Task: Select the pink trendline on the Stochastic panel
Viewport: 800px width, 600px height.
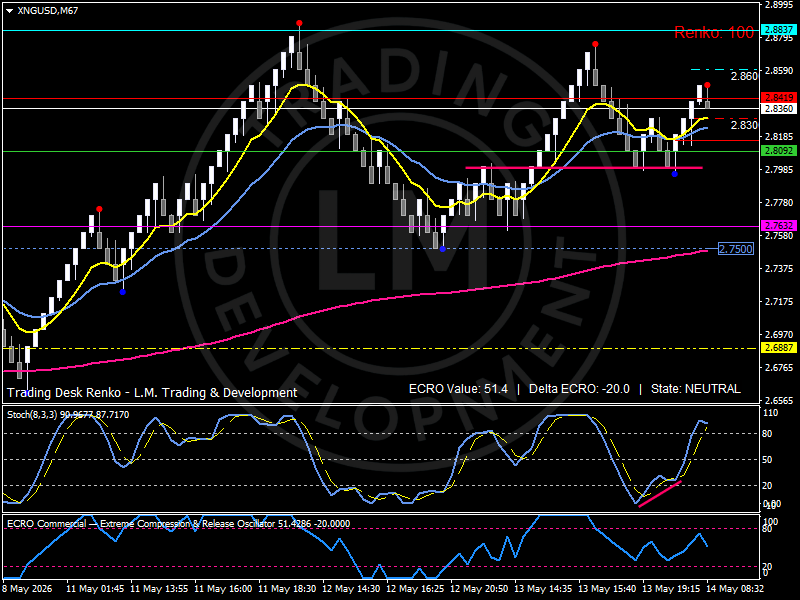Action: click(660, 493)
